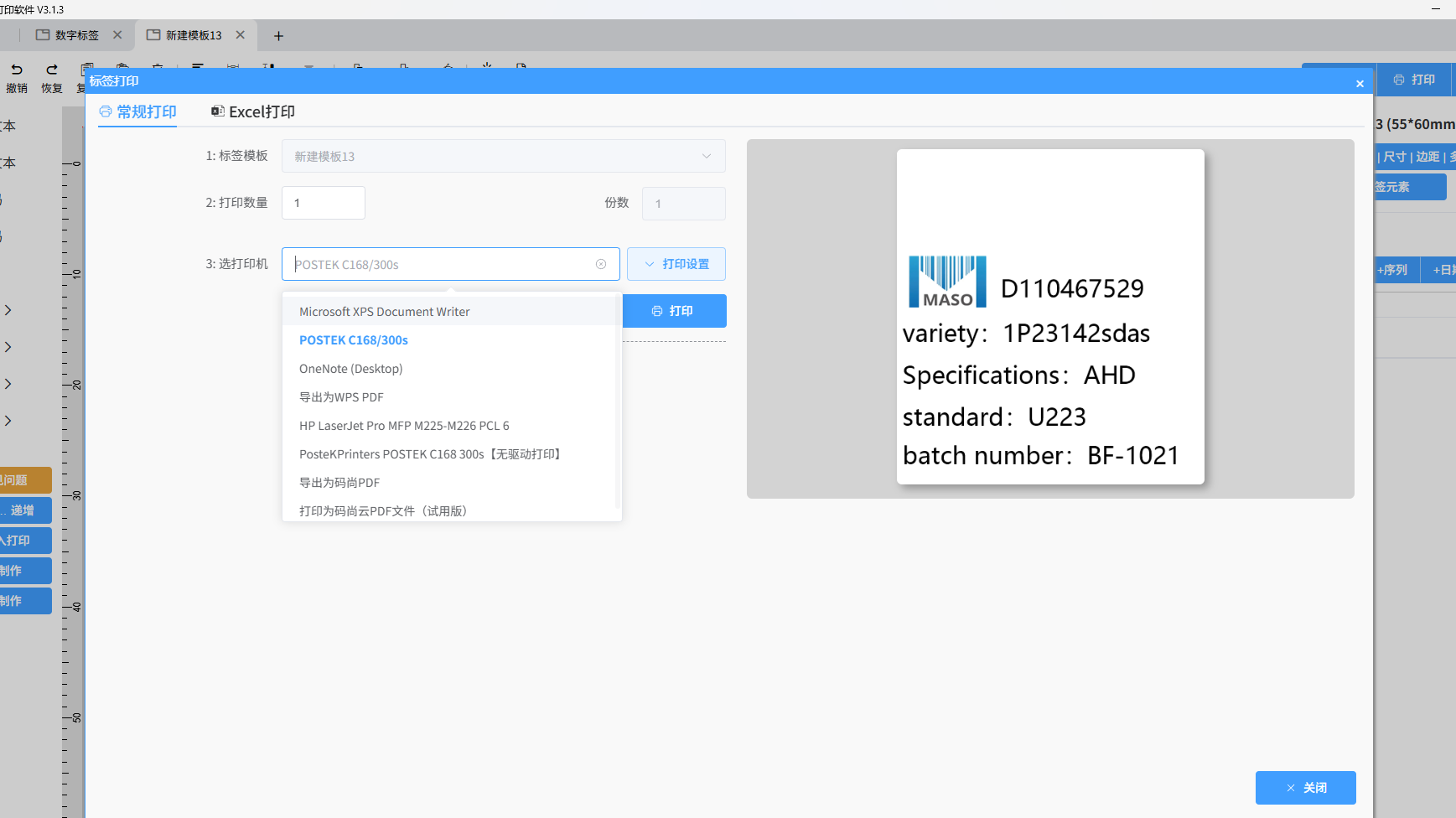Image resolution: width=1456 pixels, height=818 pixels.
Task: Click the label preview thumbnail
Action: (1049, 317)
